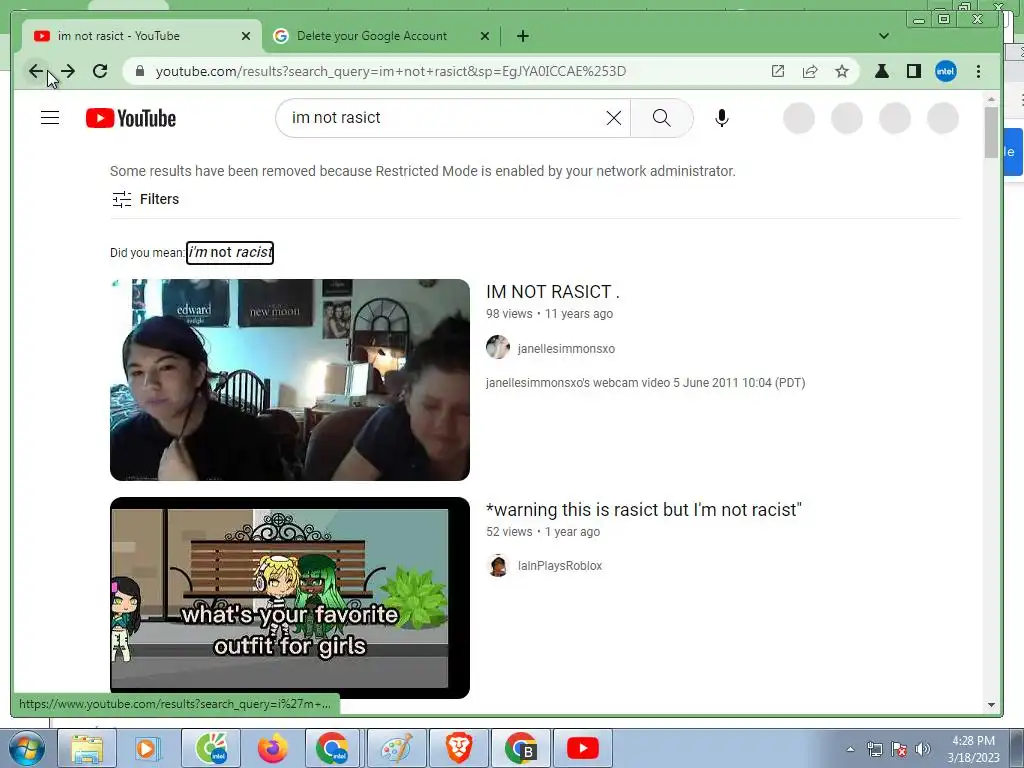The width and height of the screenshot is (1024, 768).
Task: Open the volume speaker tray icon
Action: [x=923, y=749]
